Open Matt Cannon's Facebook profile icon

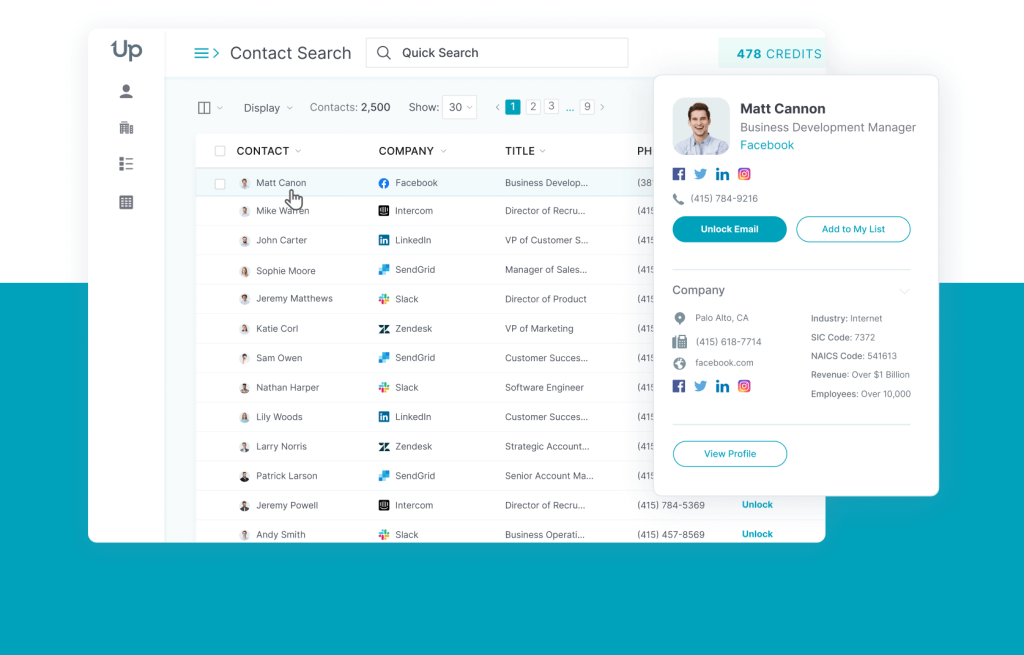(679, 174)
